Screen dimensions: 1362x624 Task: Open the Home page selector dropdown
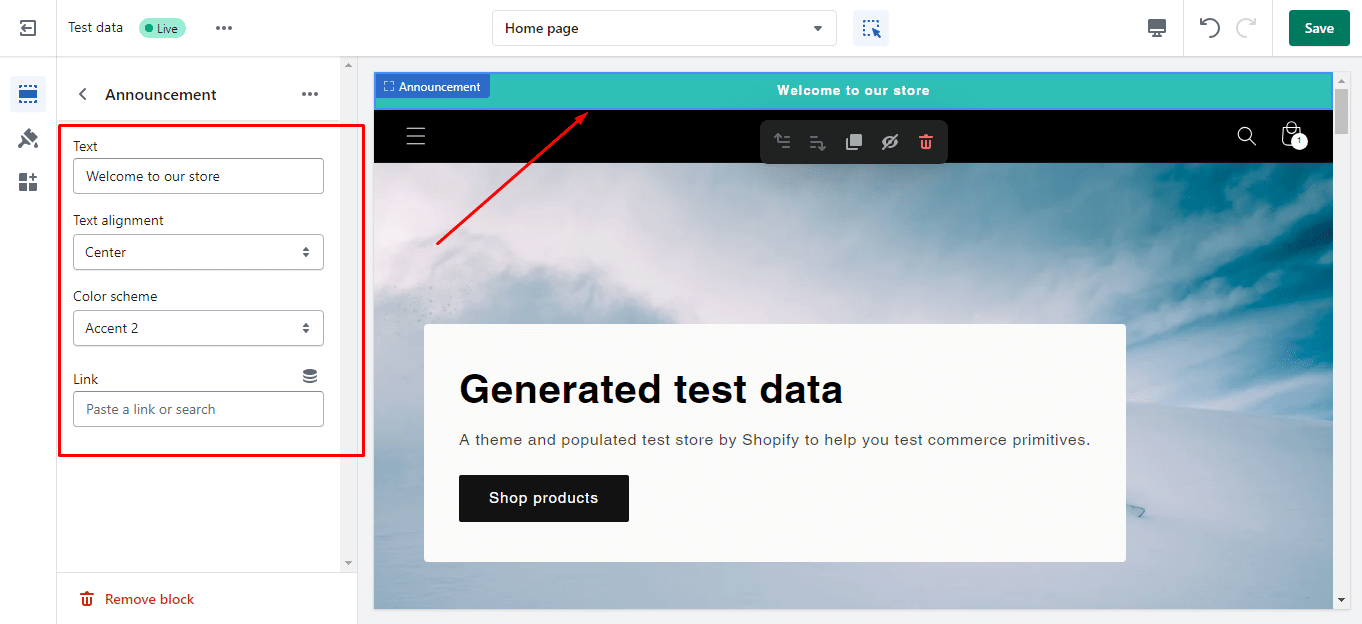[663, 28]
